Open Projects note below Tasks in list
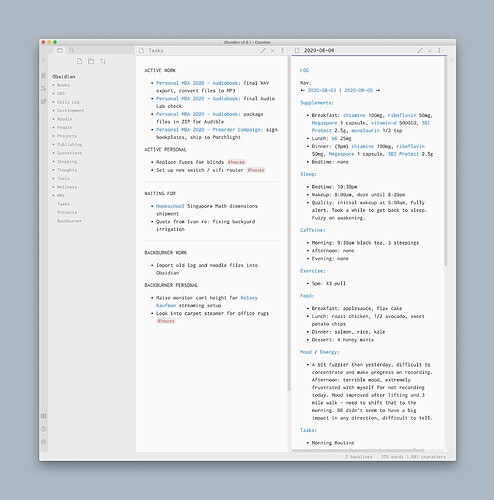This screenshot has width=494, height=500. [67, 212]
